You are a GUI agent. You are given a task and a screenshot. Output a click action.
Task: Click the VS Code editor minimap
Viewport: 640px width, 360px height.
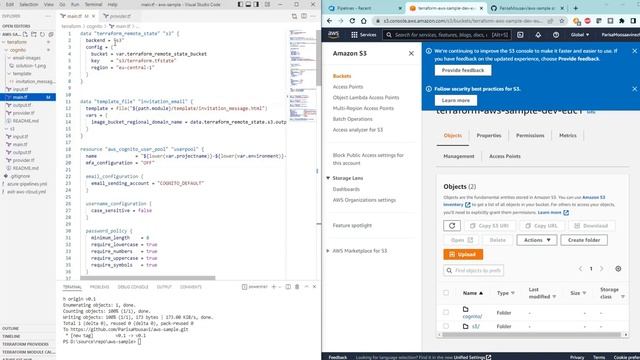[303, 76]
